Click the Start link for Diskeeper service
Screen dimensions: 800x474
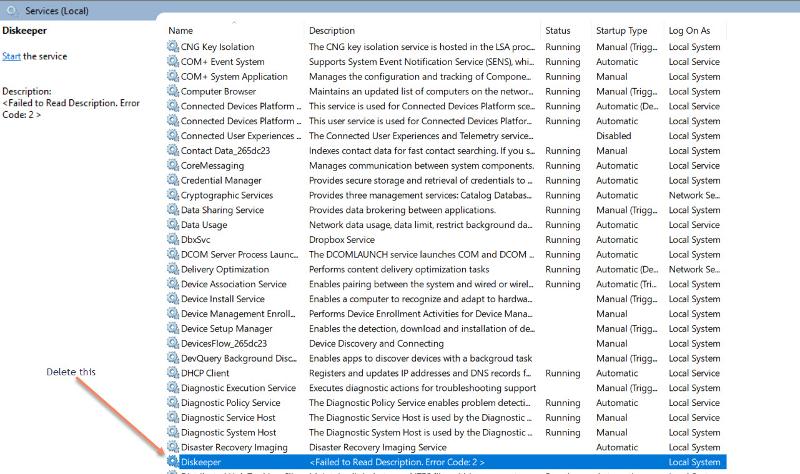pyautogui.click(x=11, y=56)
